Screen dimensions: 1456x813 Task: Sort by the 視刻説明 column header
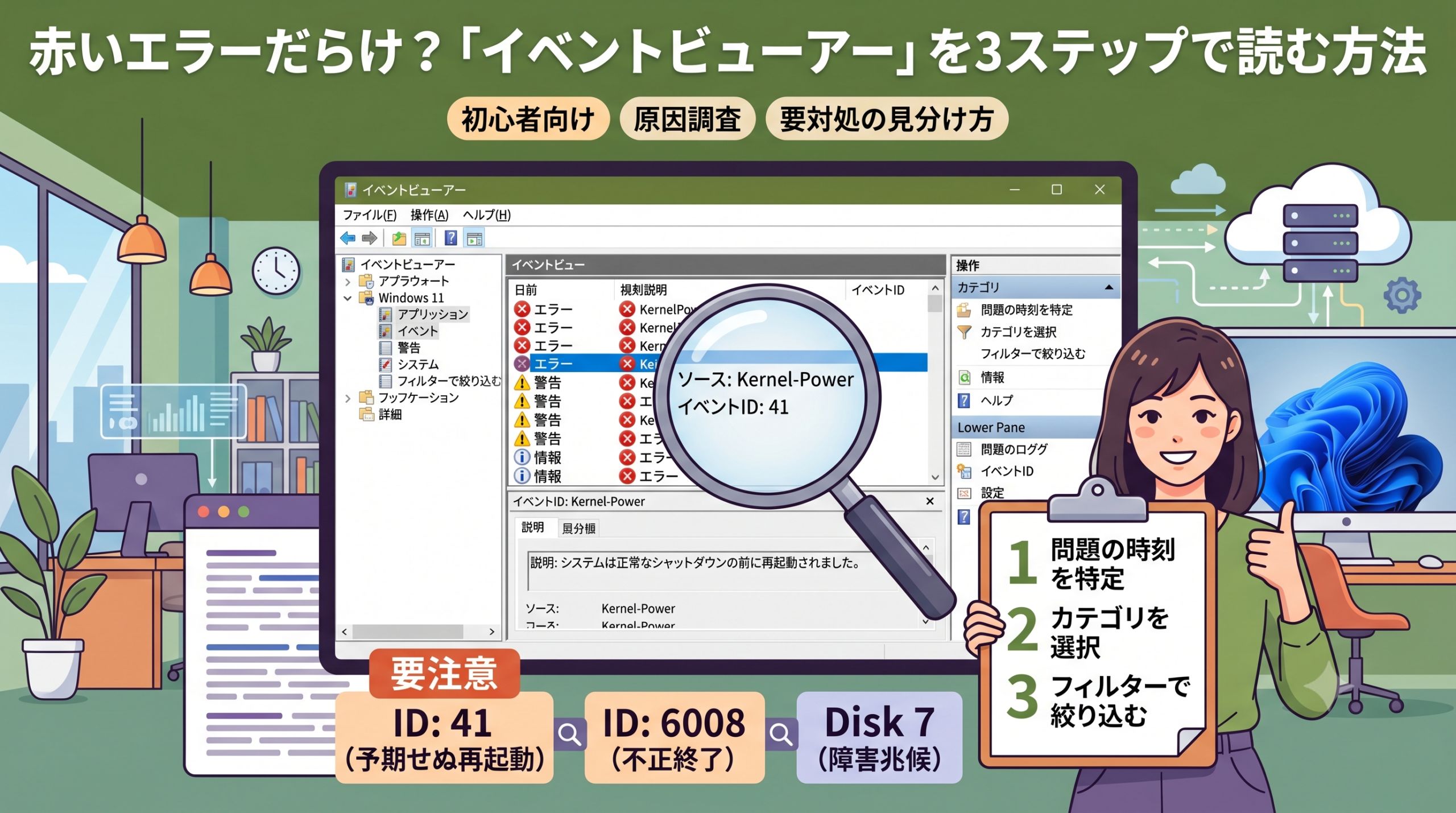tap(643, 290)
